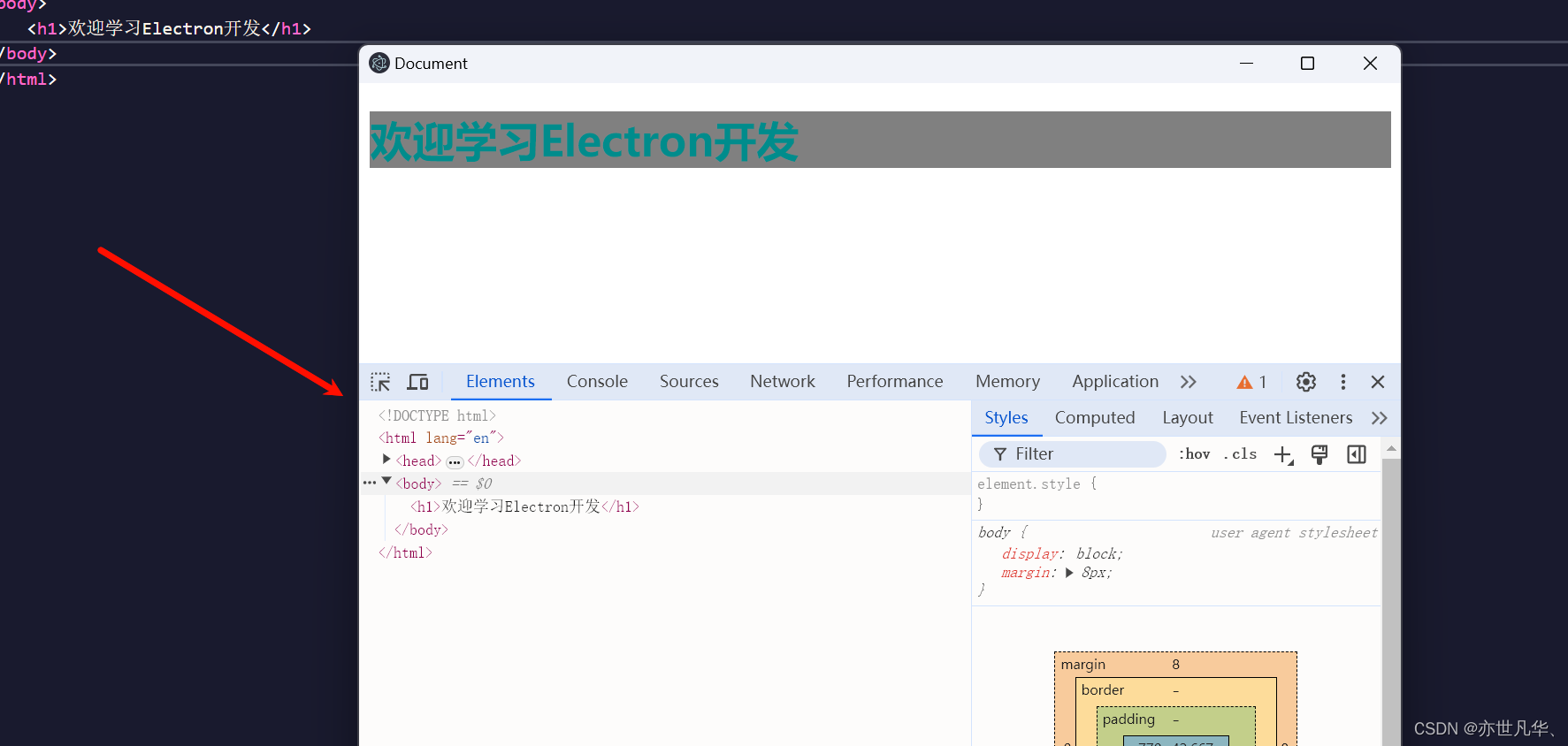
Task: Minimize the Document window
Action: pos(1247,64)
